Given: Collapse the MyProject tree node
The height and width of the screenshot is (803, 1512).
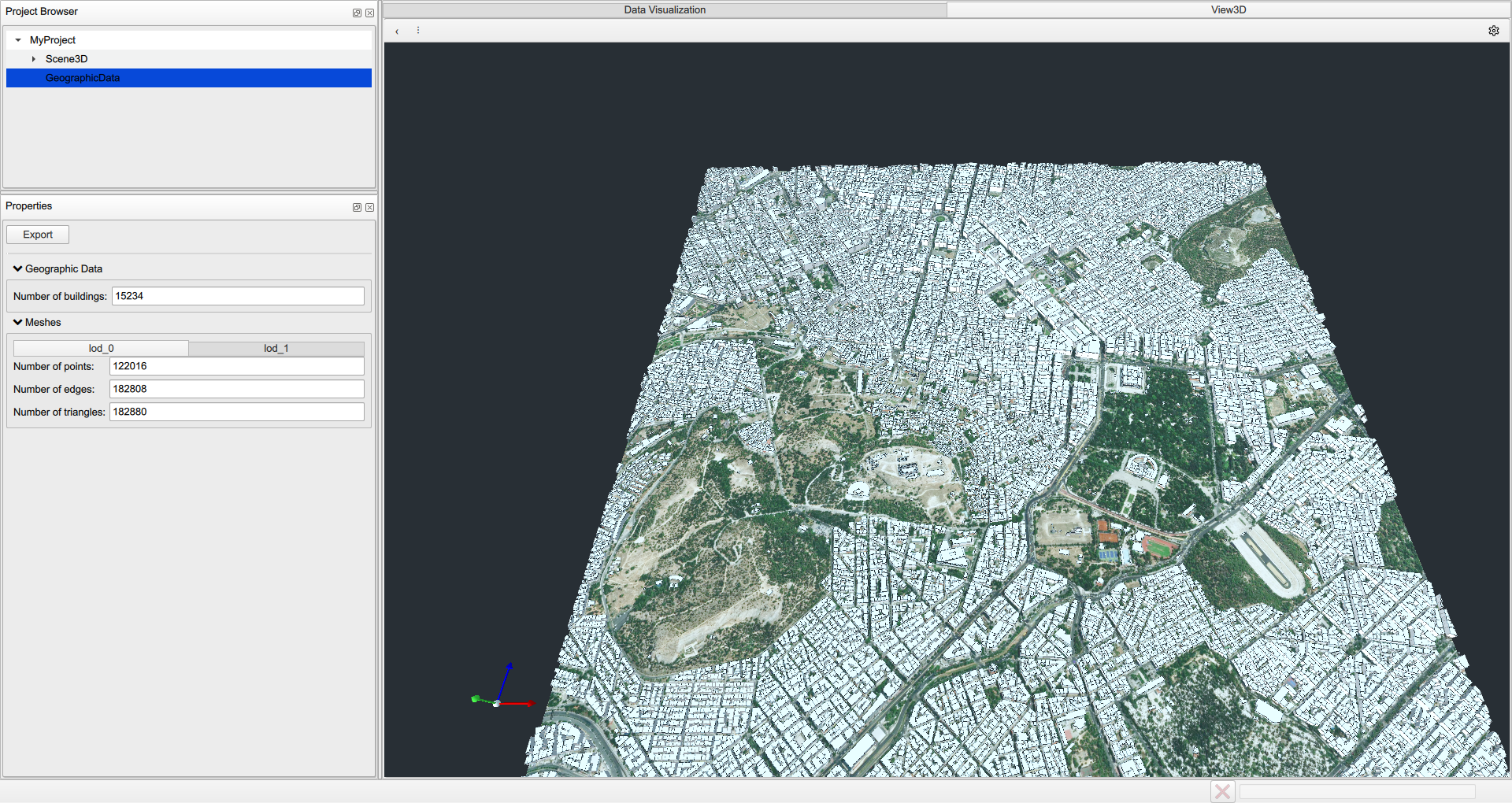Looking at the screenshot, I should click(x=18, y=40).
